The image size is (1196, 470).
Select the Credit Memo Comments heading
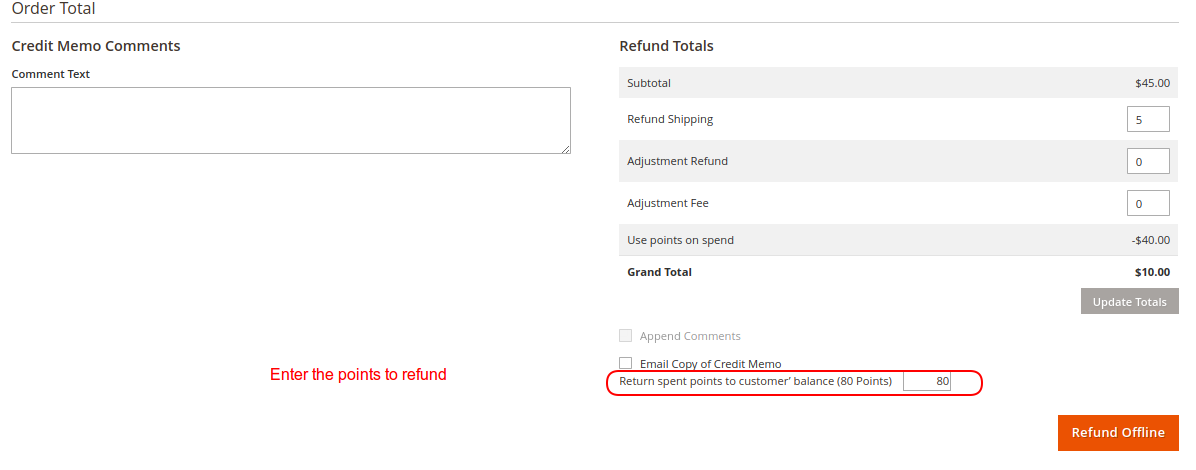click(x=96, y=46)
